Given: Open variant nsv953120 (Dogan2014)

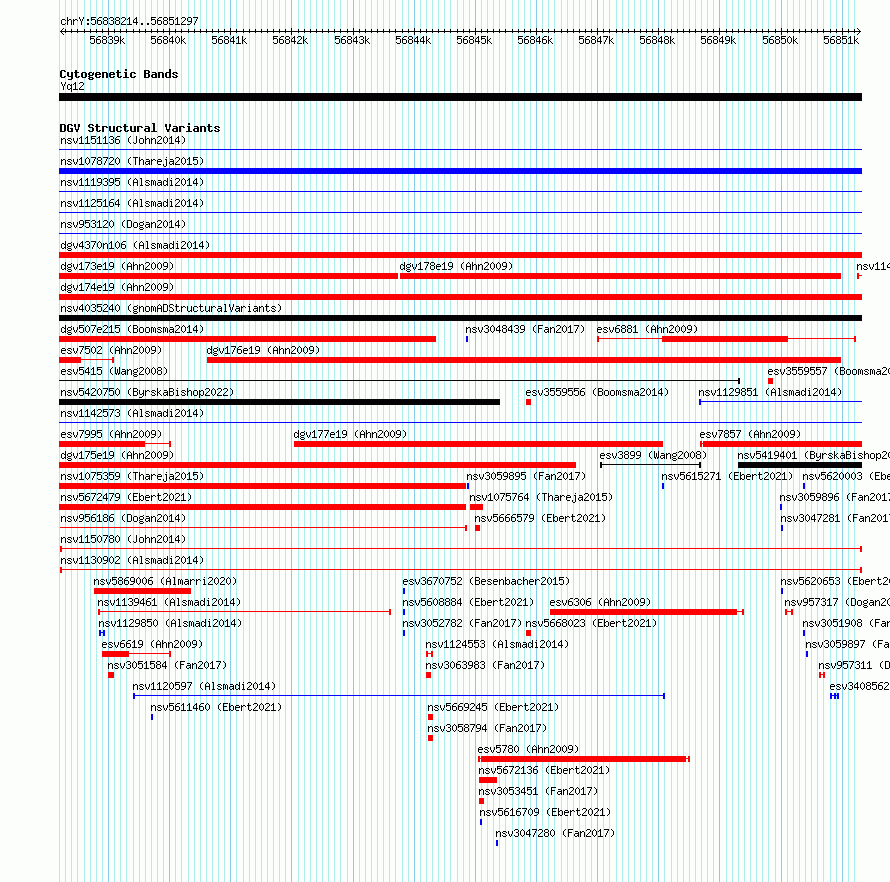Looking at the screenshot, I should tap(123, 224).
